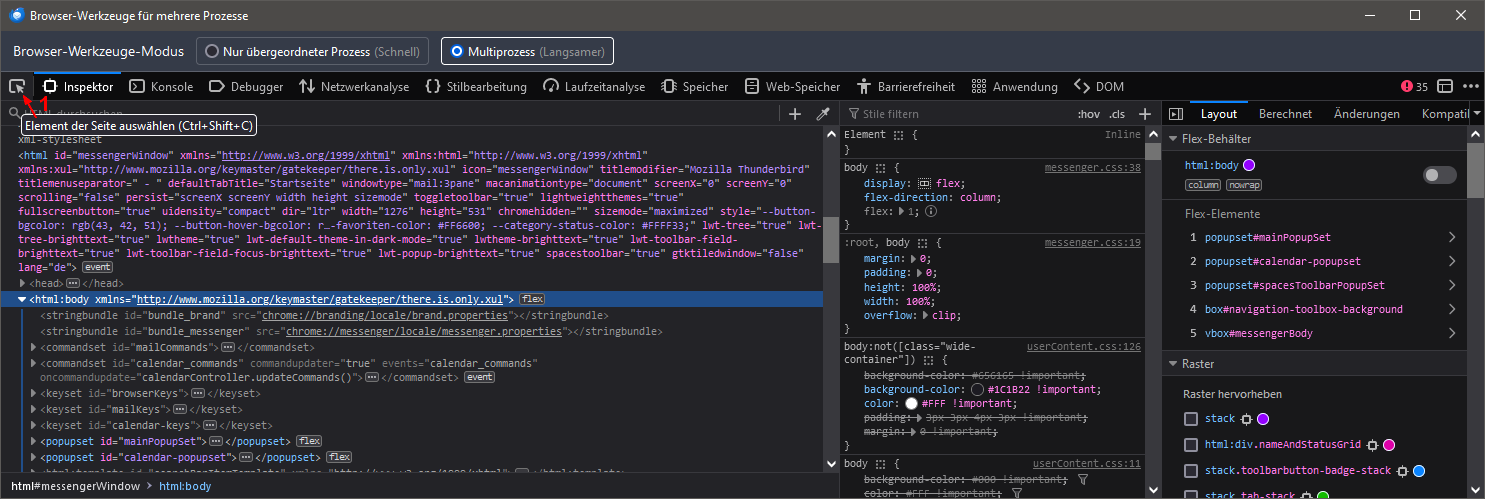Select the Multiprozess radio button

pos(457,51)
